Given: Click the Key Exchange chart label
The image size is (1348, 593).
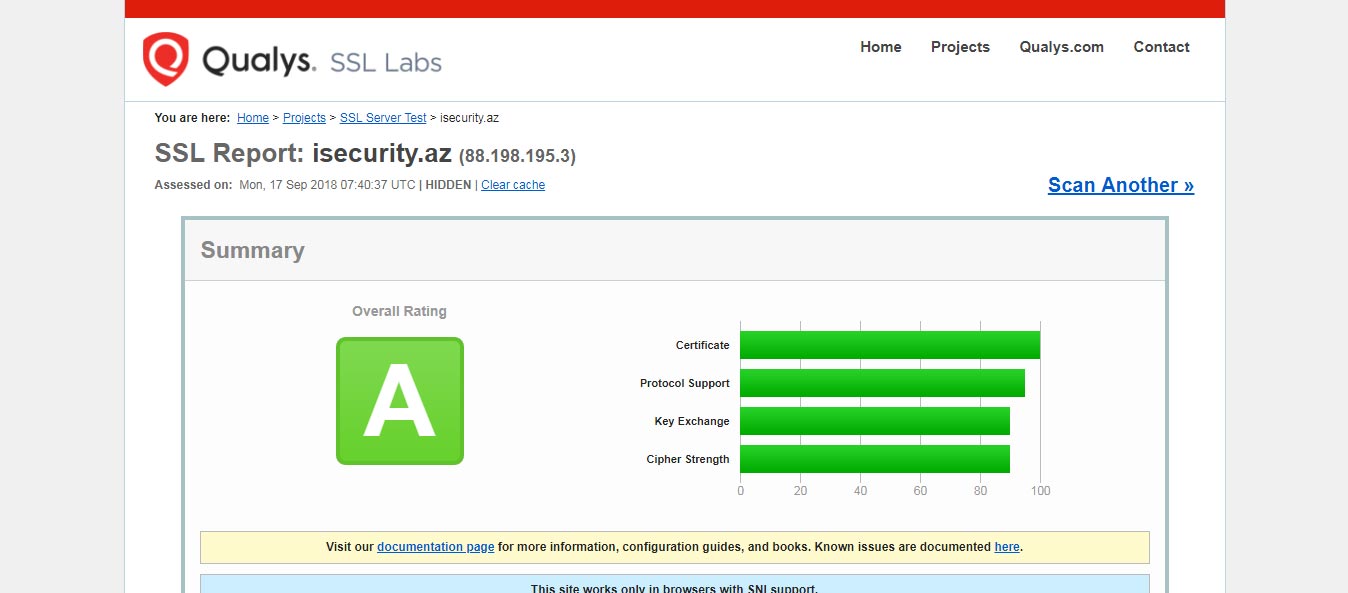Looking at the screenshot, I should [x=692, y=421].
